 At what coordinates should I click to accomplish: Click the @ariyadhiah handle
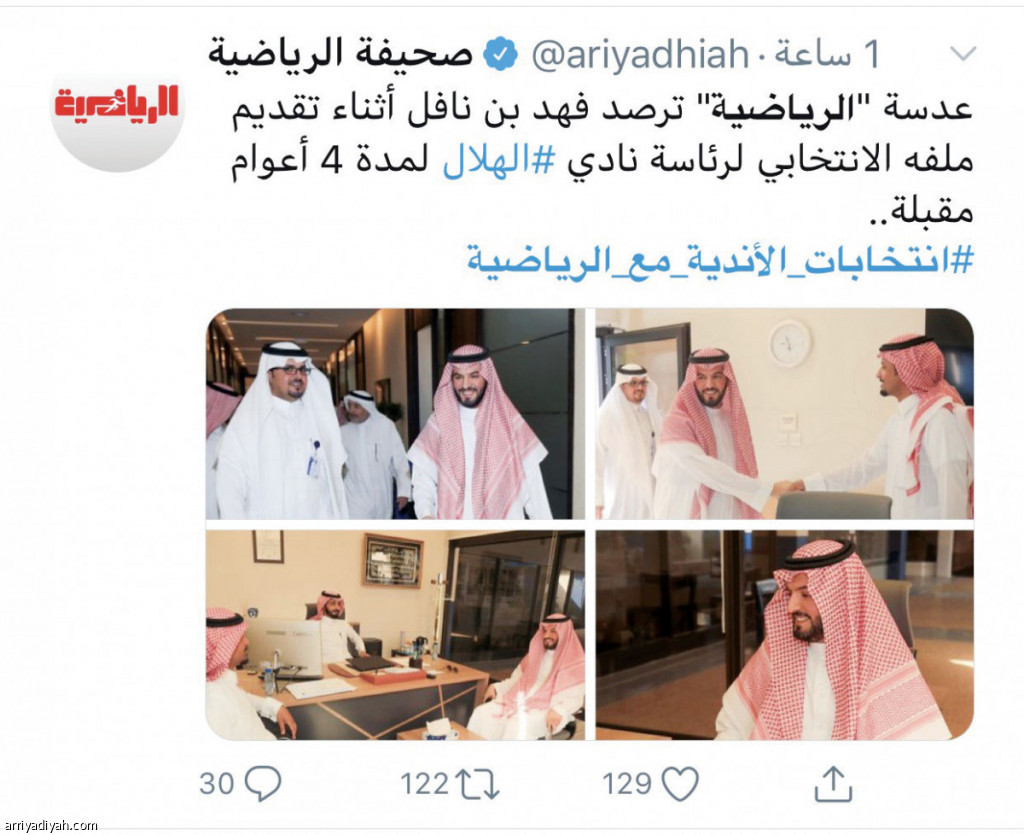pos(641,54)
